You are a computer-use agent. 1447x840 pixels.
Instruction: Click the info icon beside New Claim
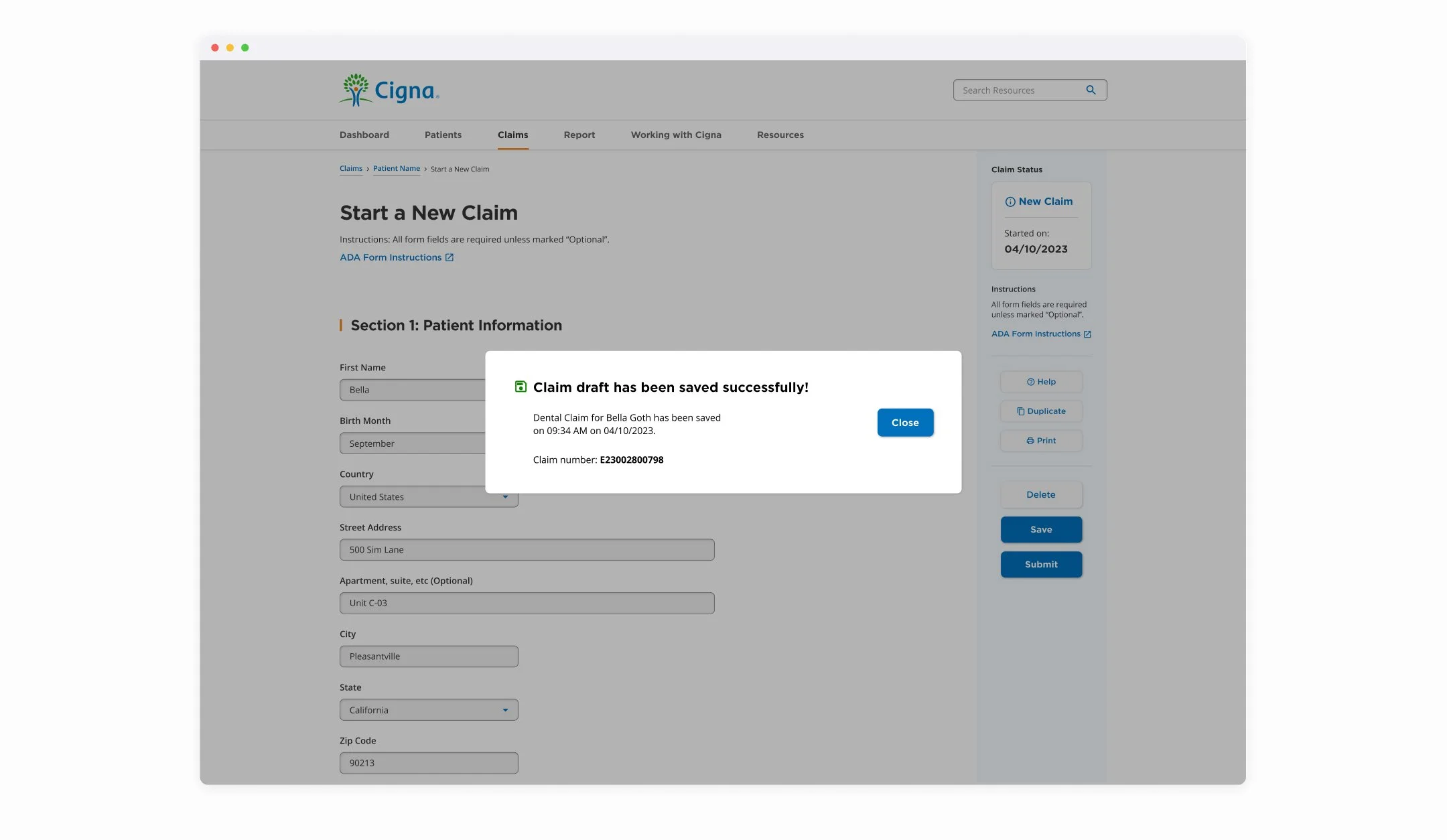point(1010,202)
